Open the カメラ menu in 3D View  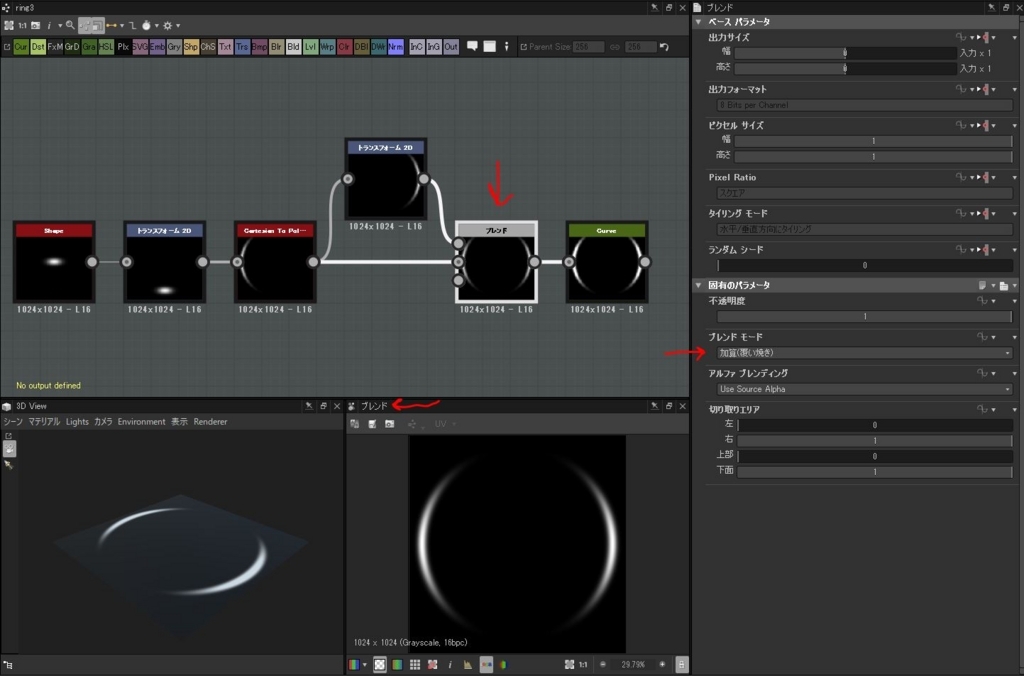click(103, 422)
